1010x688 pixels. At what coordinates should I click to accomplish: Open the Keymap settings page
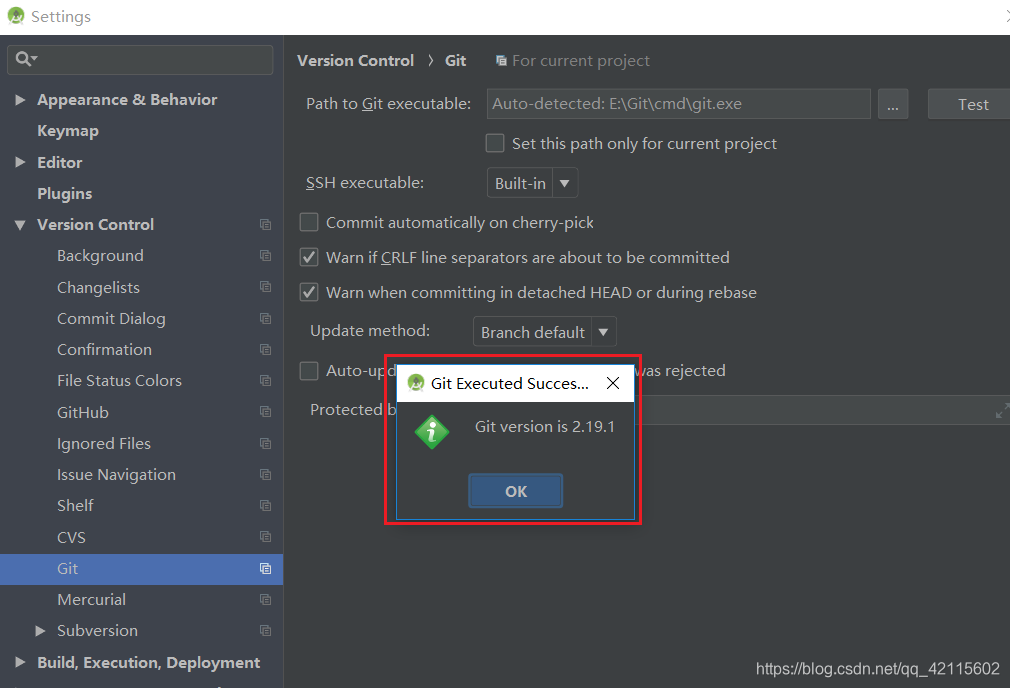[x=68, y=131]
